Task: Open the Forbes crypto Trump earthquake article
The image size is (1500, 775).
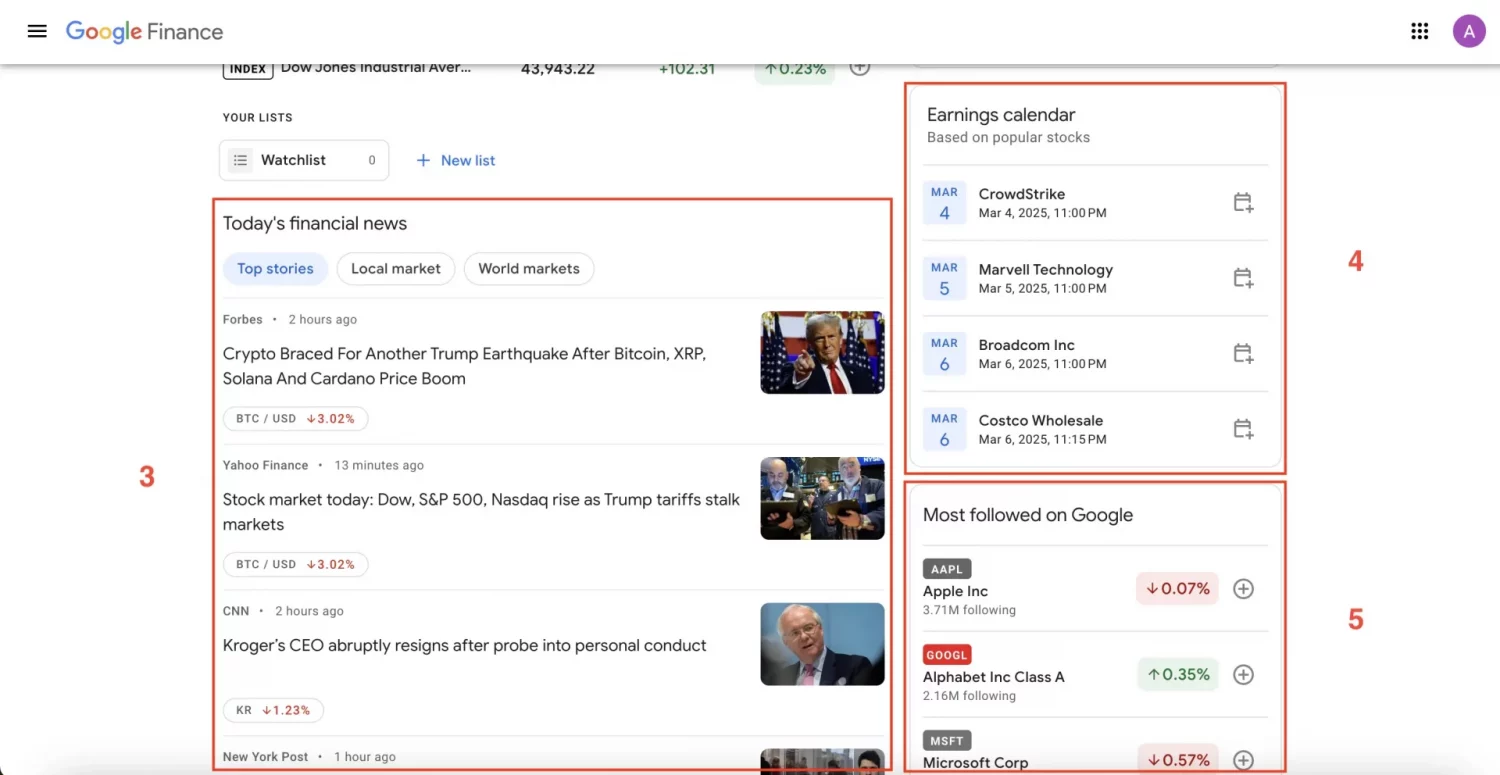Action: point(465,366)
